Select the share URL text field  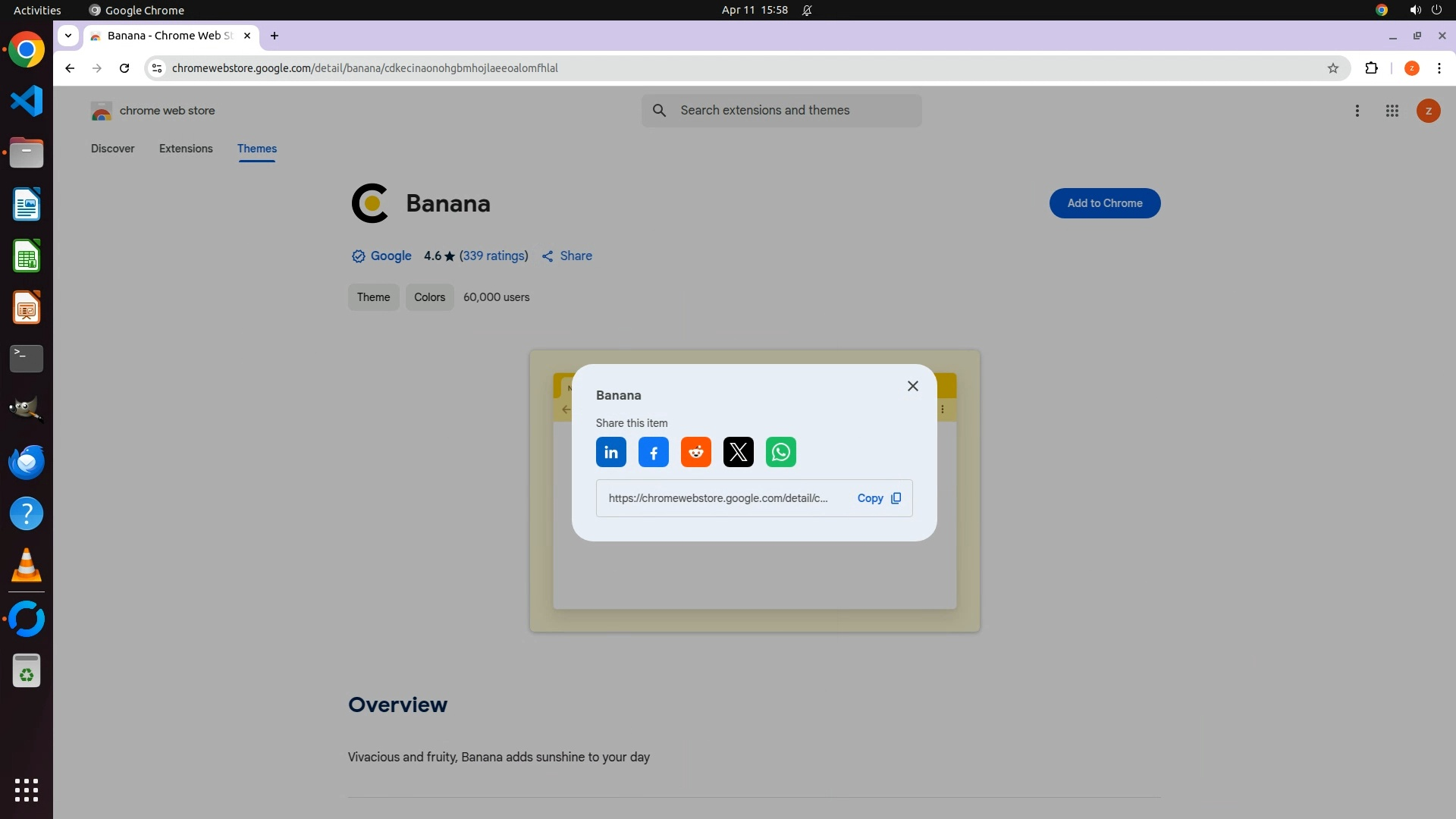click(717, 498)
